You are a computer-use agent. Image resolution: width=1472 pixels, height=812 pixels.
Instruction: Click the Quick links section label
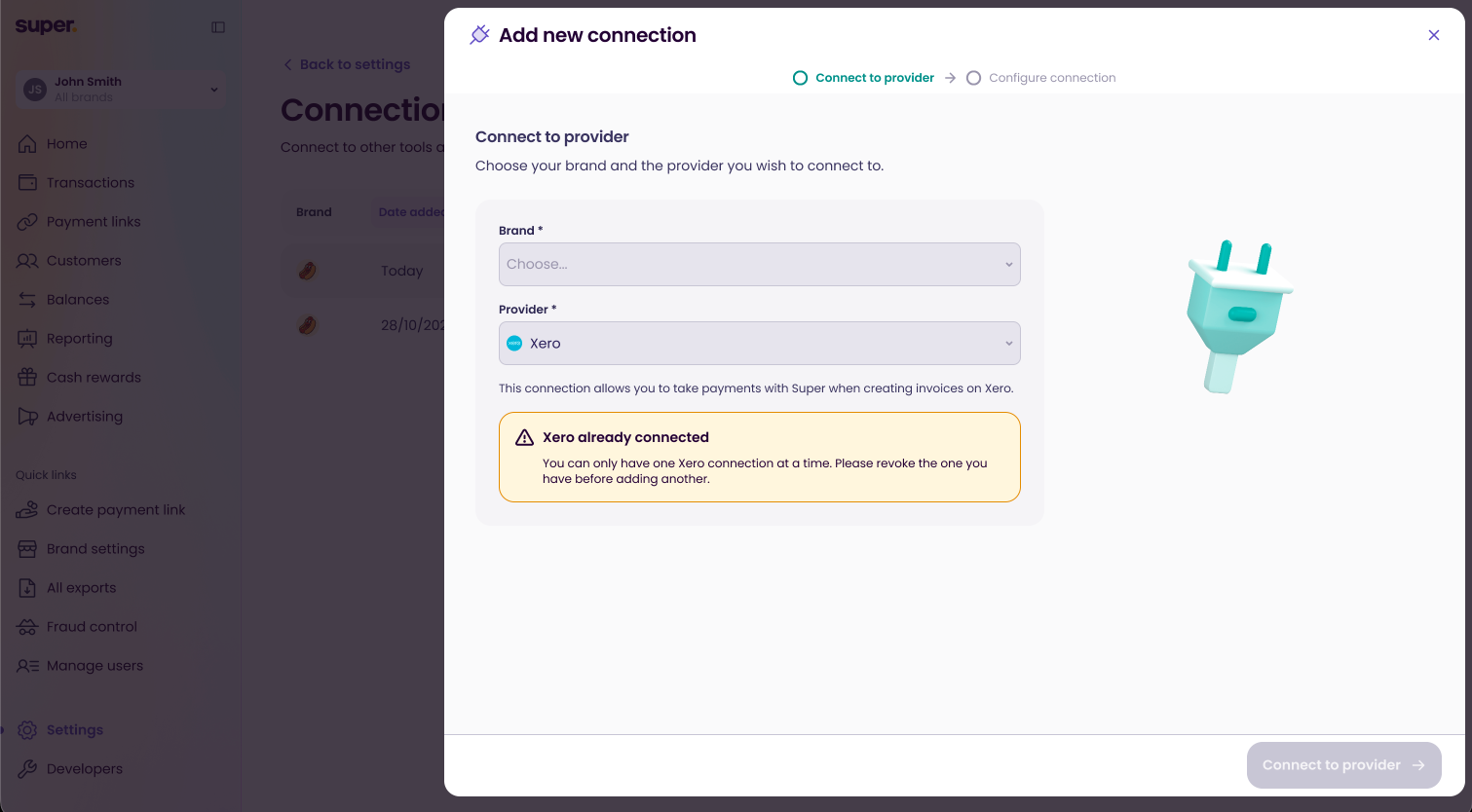click(46, 475)
